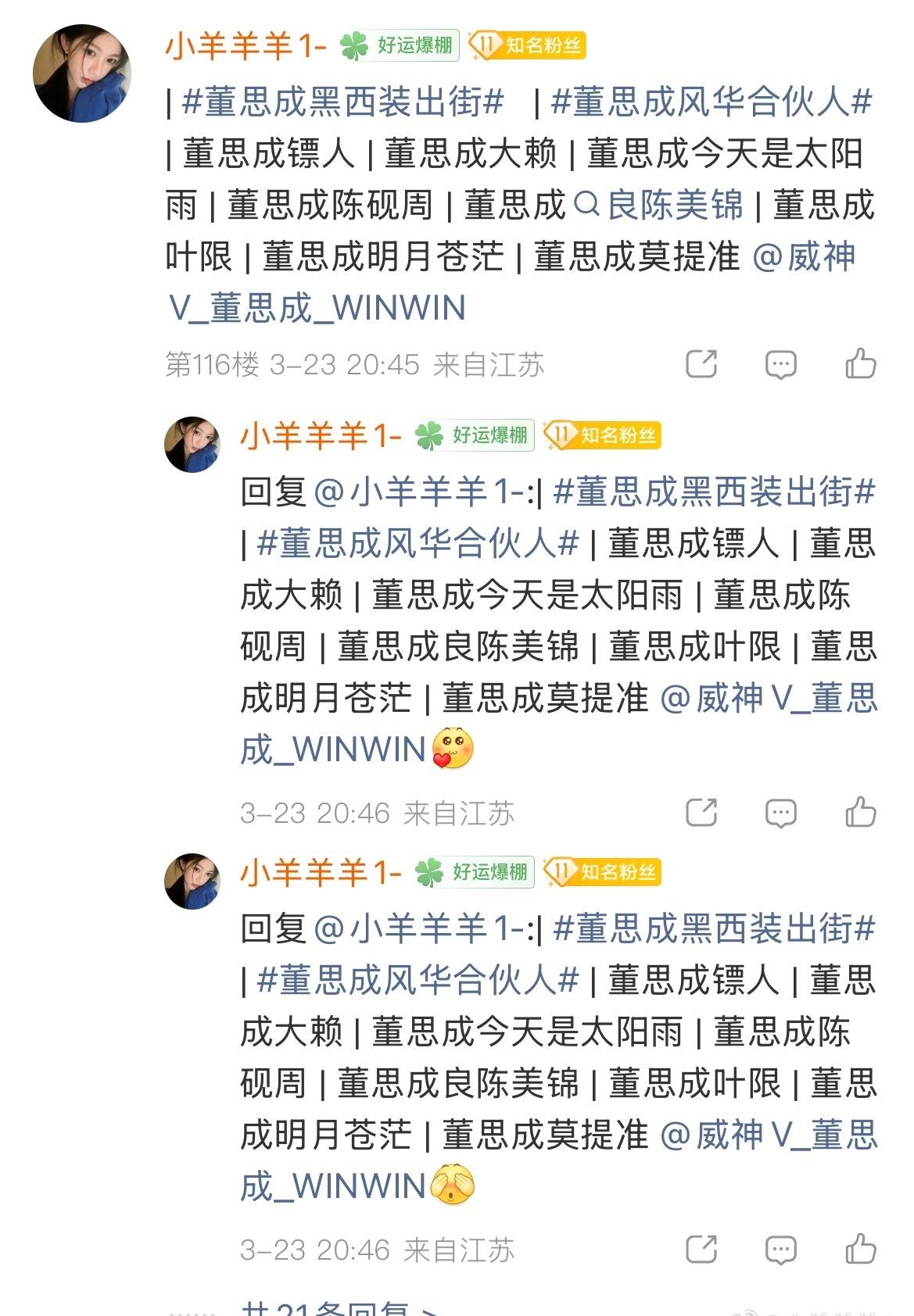Screen dimensions: 914x1316
Task: Open hashtag #董思成风华合伙人# in top comment
Action: [711, 102]
